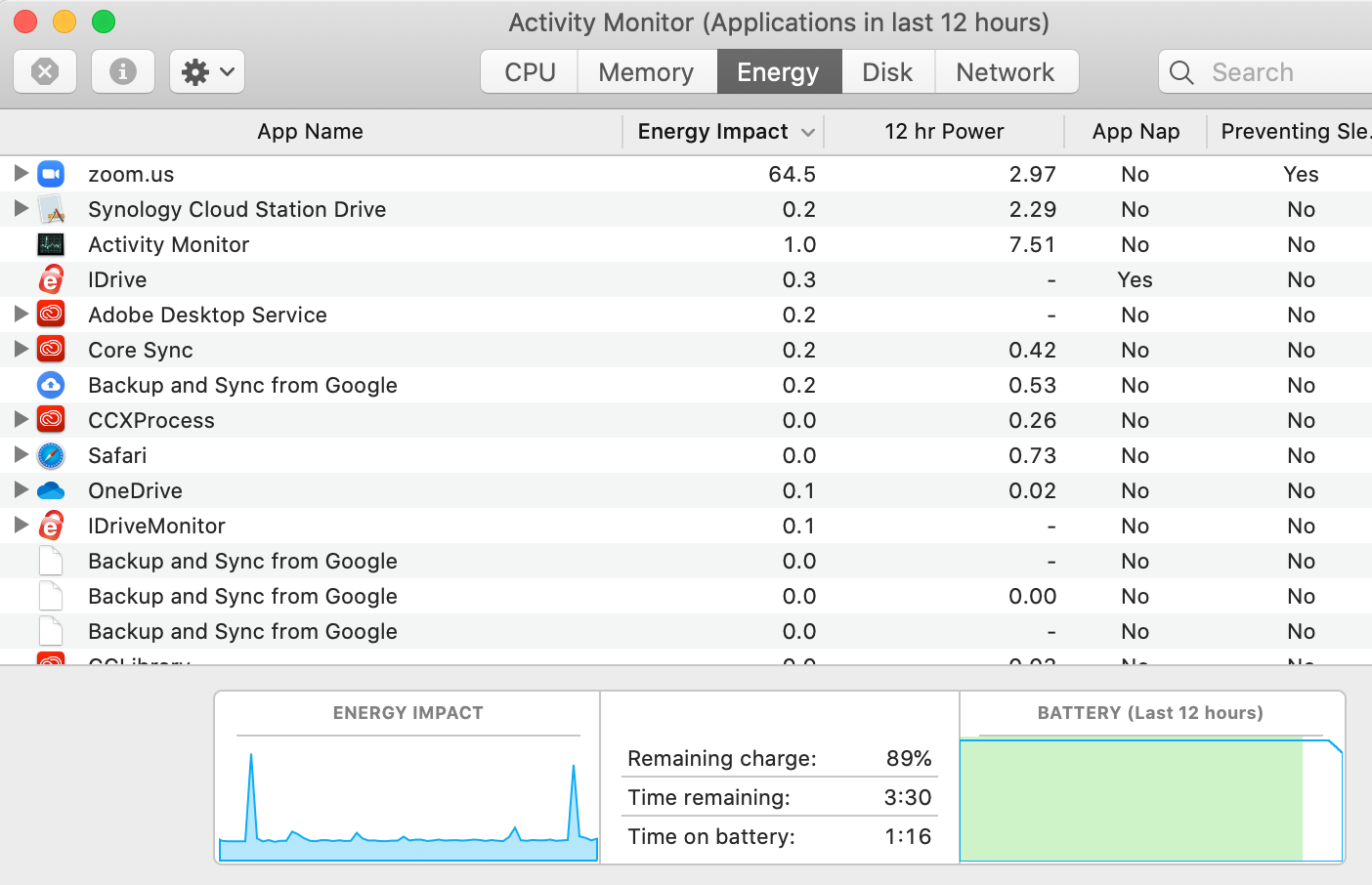Click the IDriveMonitor app icon
1372x885 pixels.
coord(51,526)
